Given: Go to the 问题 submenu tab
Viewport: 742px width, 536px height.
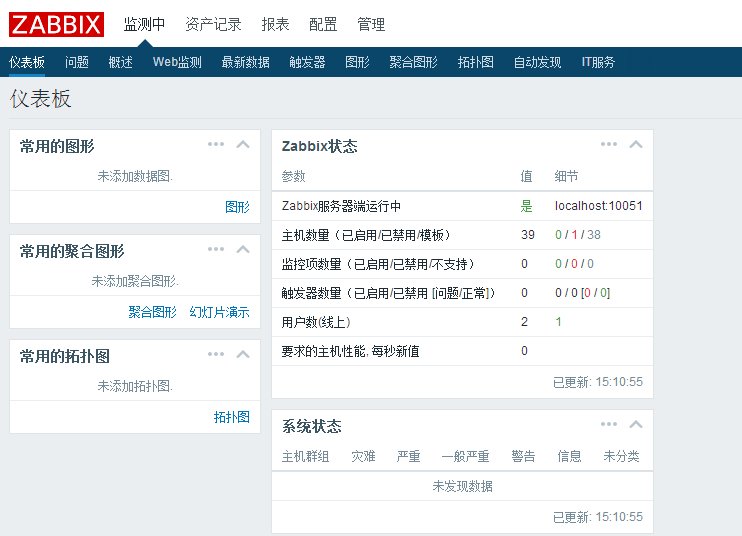Looking at the screenshot, I should [77, 62].
